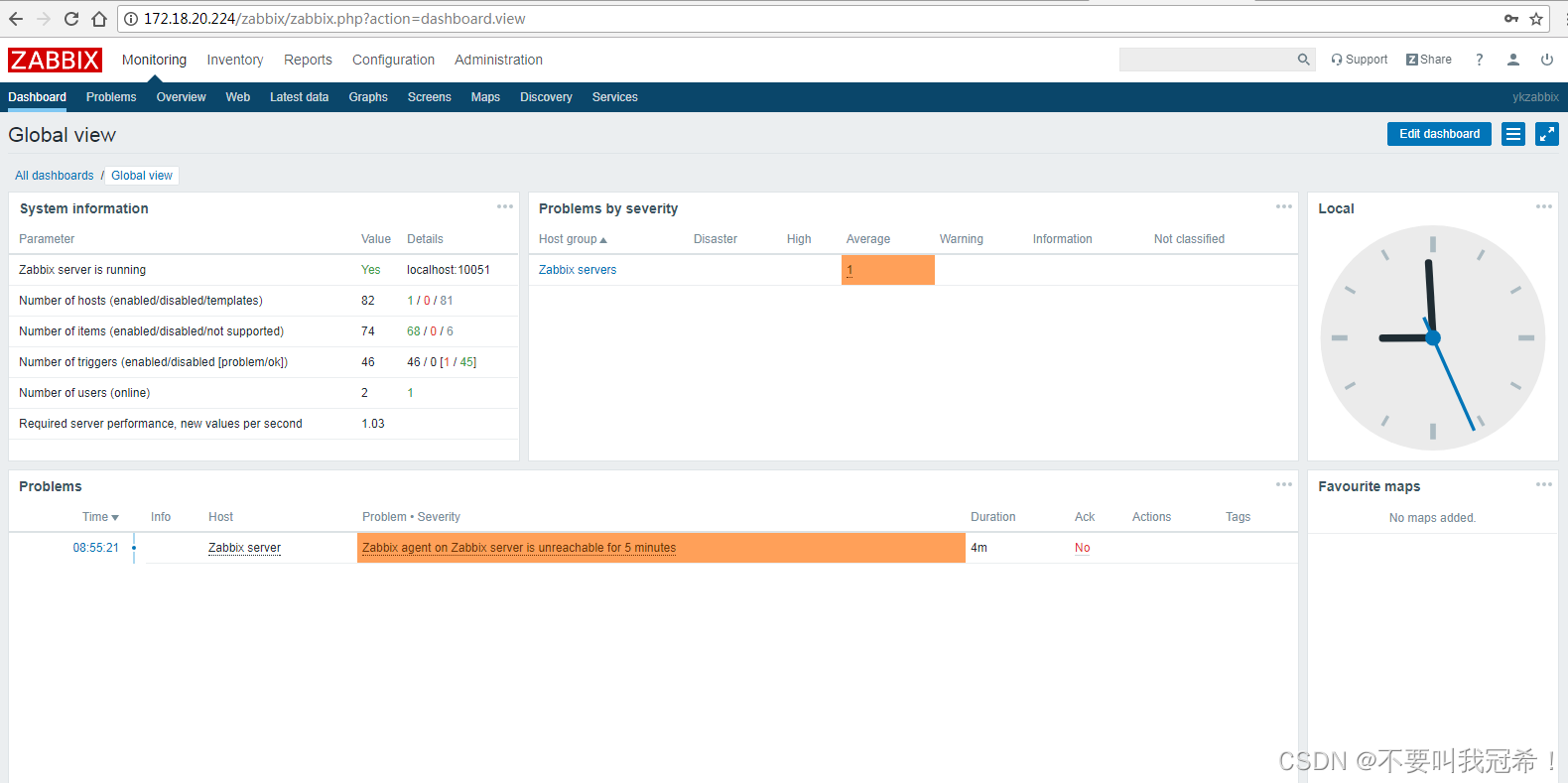Viewport: 1568px width, 783px height.
Task: Switch to Web submenu tab
Action: (x=238, y=97)
